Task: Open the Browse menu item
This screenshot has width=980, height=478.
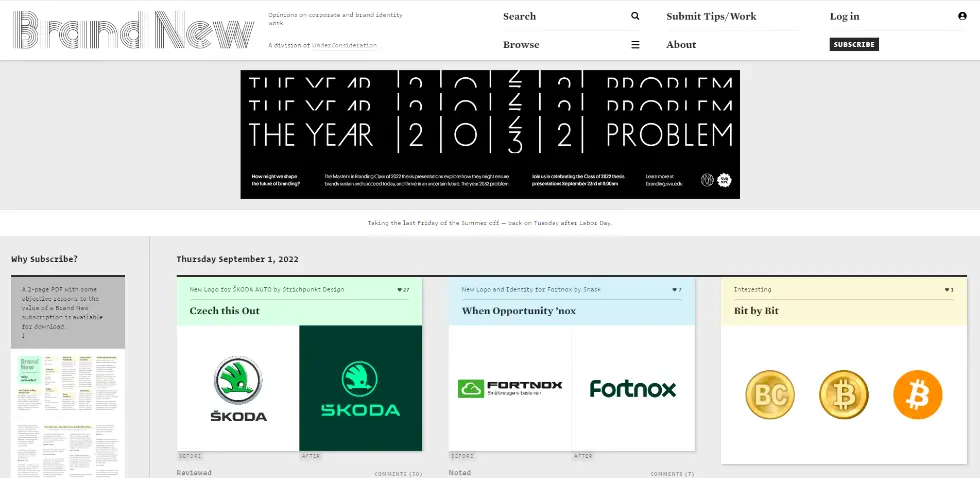Action: click(521, 44)
